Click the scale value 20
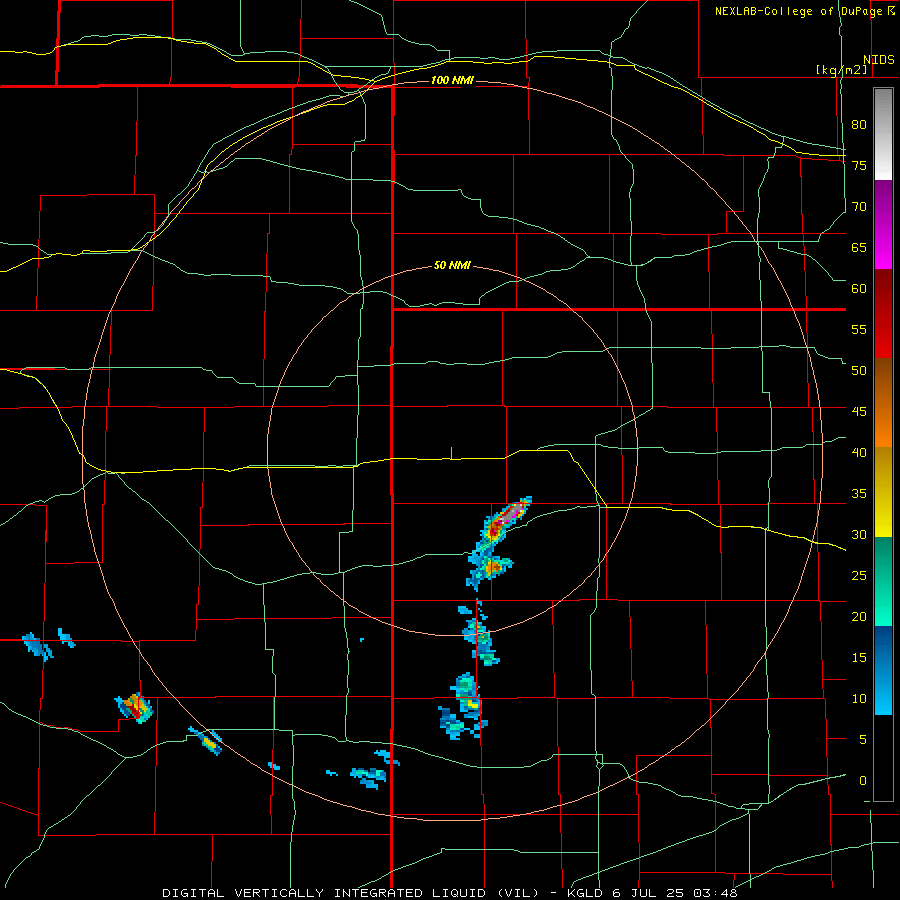This screenshot has height=900, width=900. [859, 616]
